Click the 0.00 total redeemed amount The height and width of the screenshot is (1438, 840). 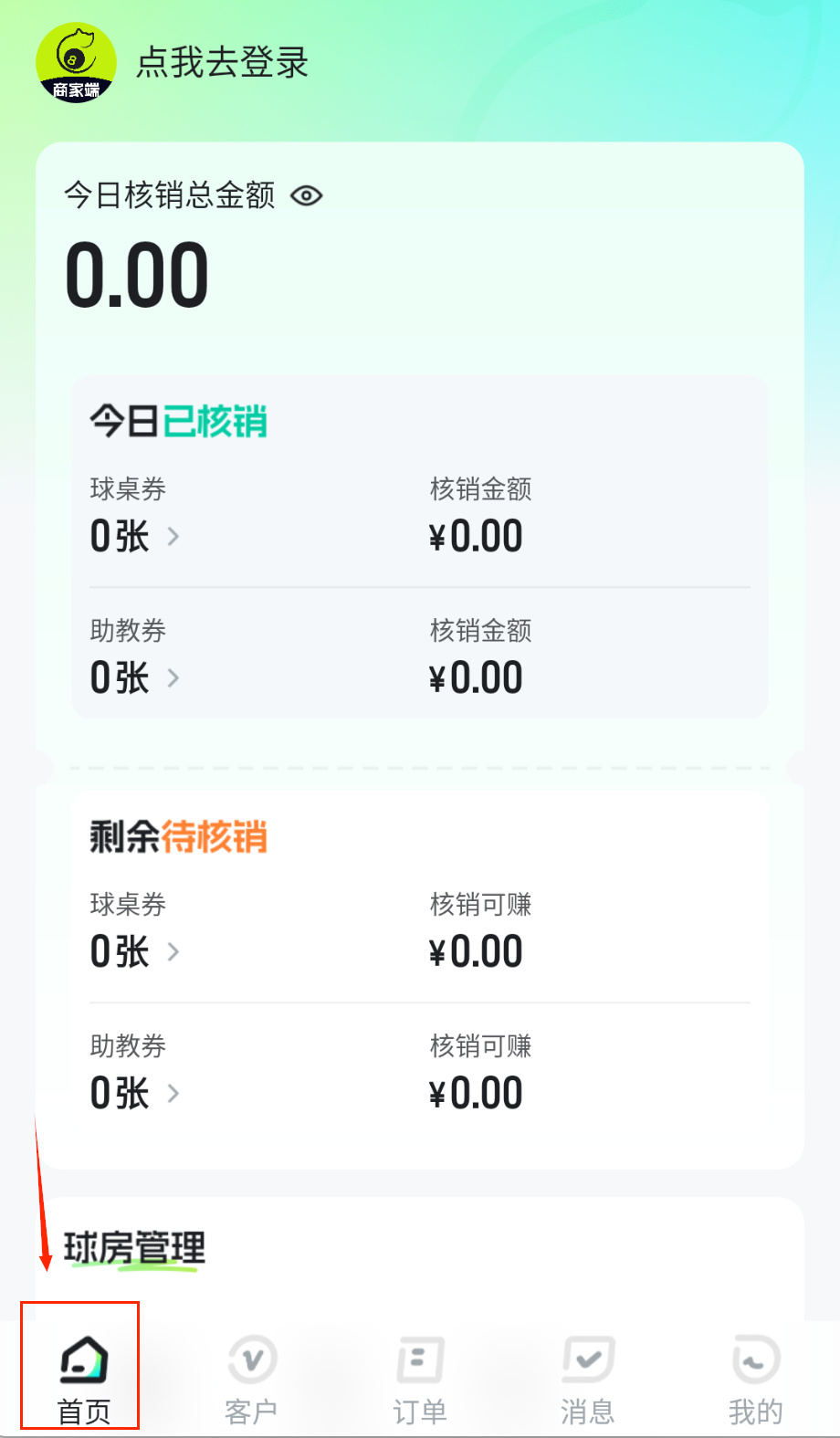[137, 275]
